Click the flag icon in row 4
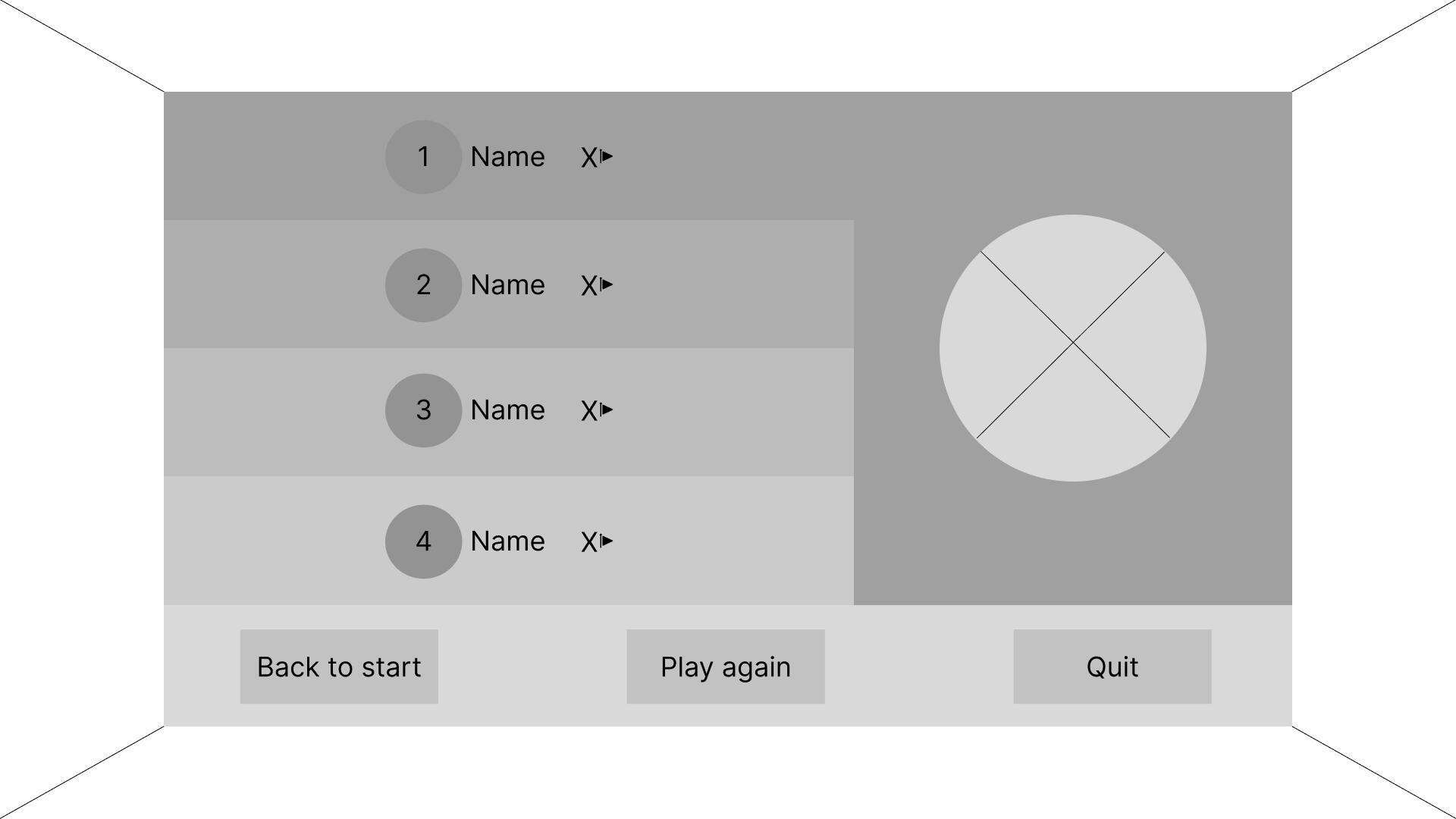This screenshot has height=819, width=1456. (607, 541)
